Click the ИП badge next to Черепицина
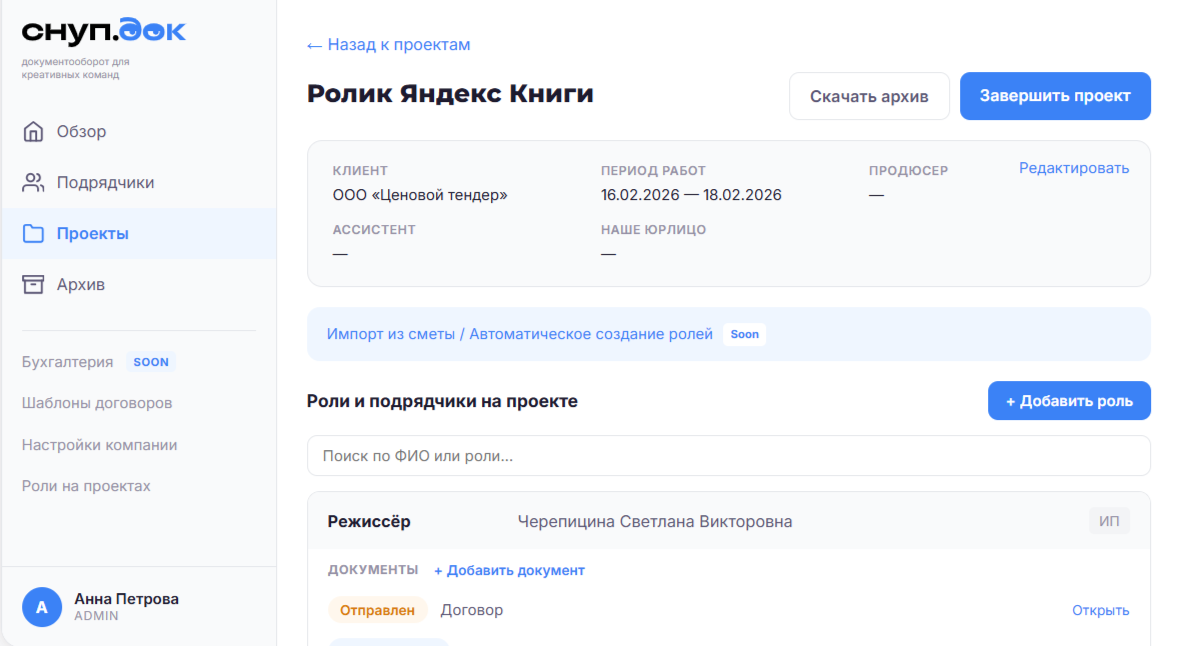This screenshot has height=646, width=1179. [x=1108, y=521]
